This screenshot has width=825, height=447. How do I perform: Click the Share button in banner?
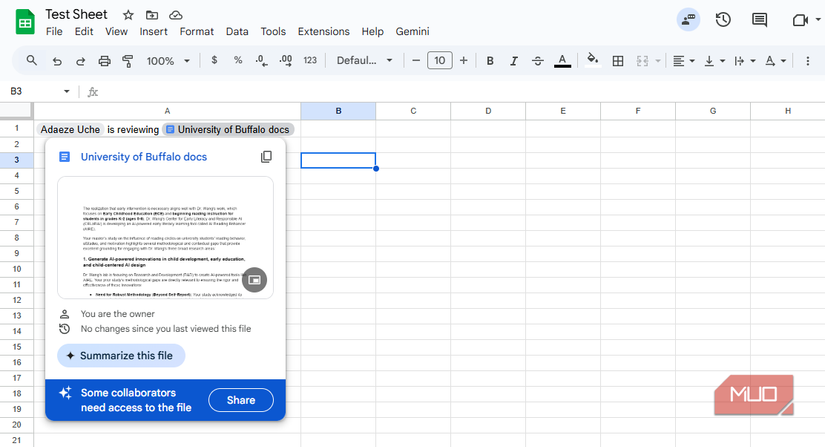[241, 400]
